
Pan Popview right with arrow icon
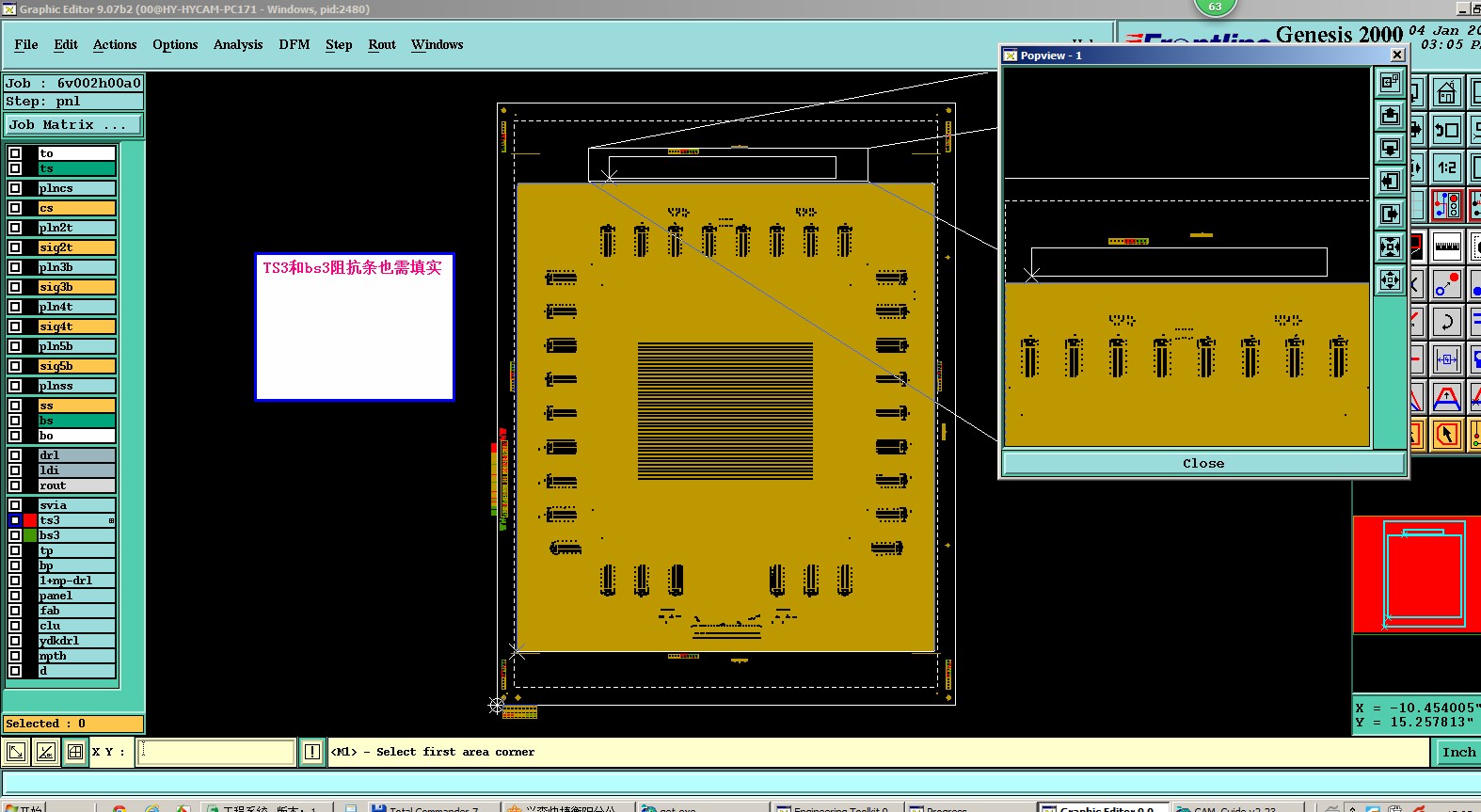1390,215
